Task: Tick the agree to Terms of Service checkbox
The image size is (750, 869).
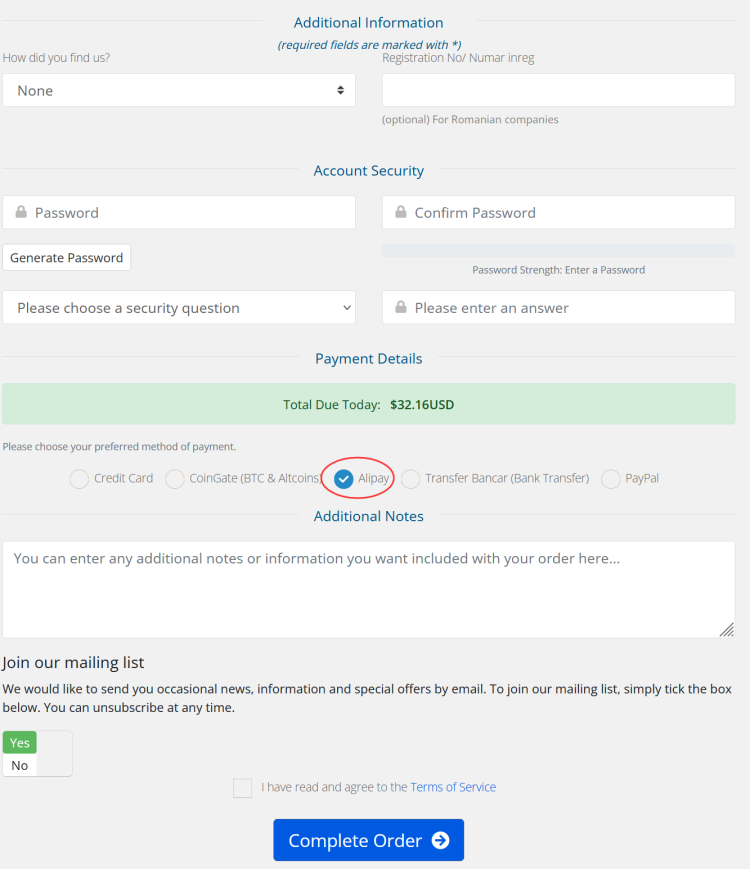Action: point(242,788)
